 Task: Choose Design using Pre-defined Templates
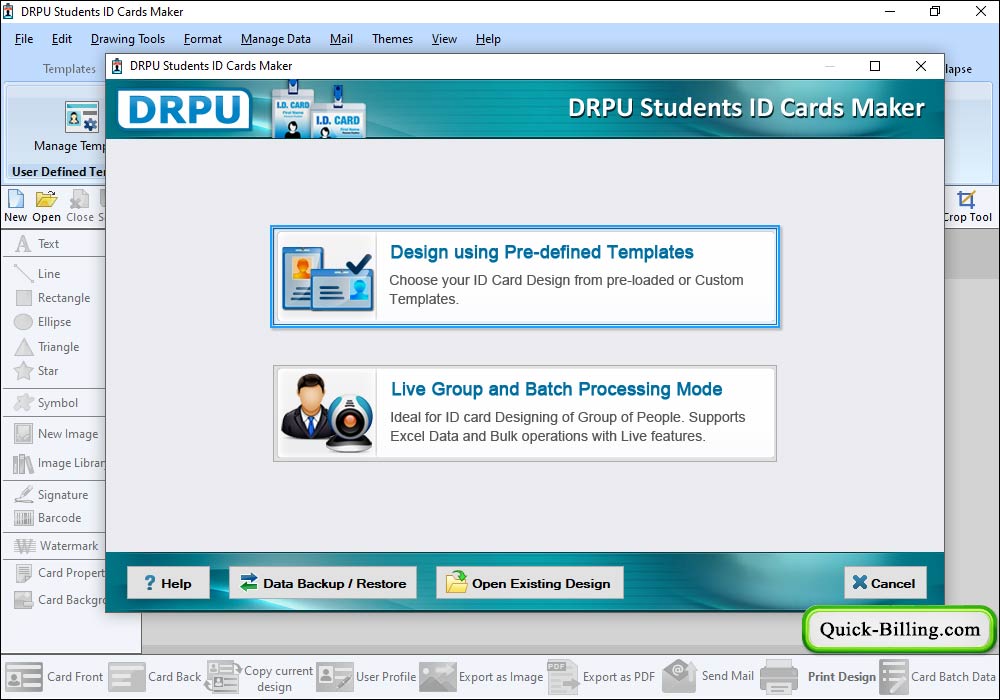(x=525, y=276)
